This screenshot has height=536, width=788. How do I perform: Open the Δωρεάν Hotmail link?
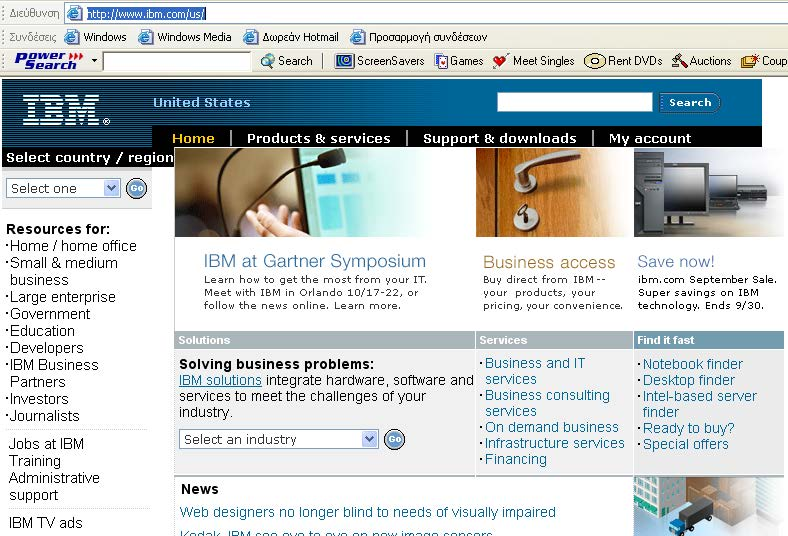pos(291,37)
